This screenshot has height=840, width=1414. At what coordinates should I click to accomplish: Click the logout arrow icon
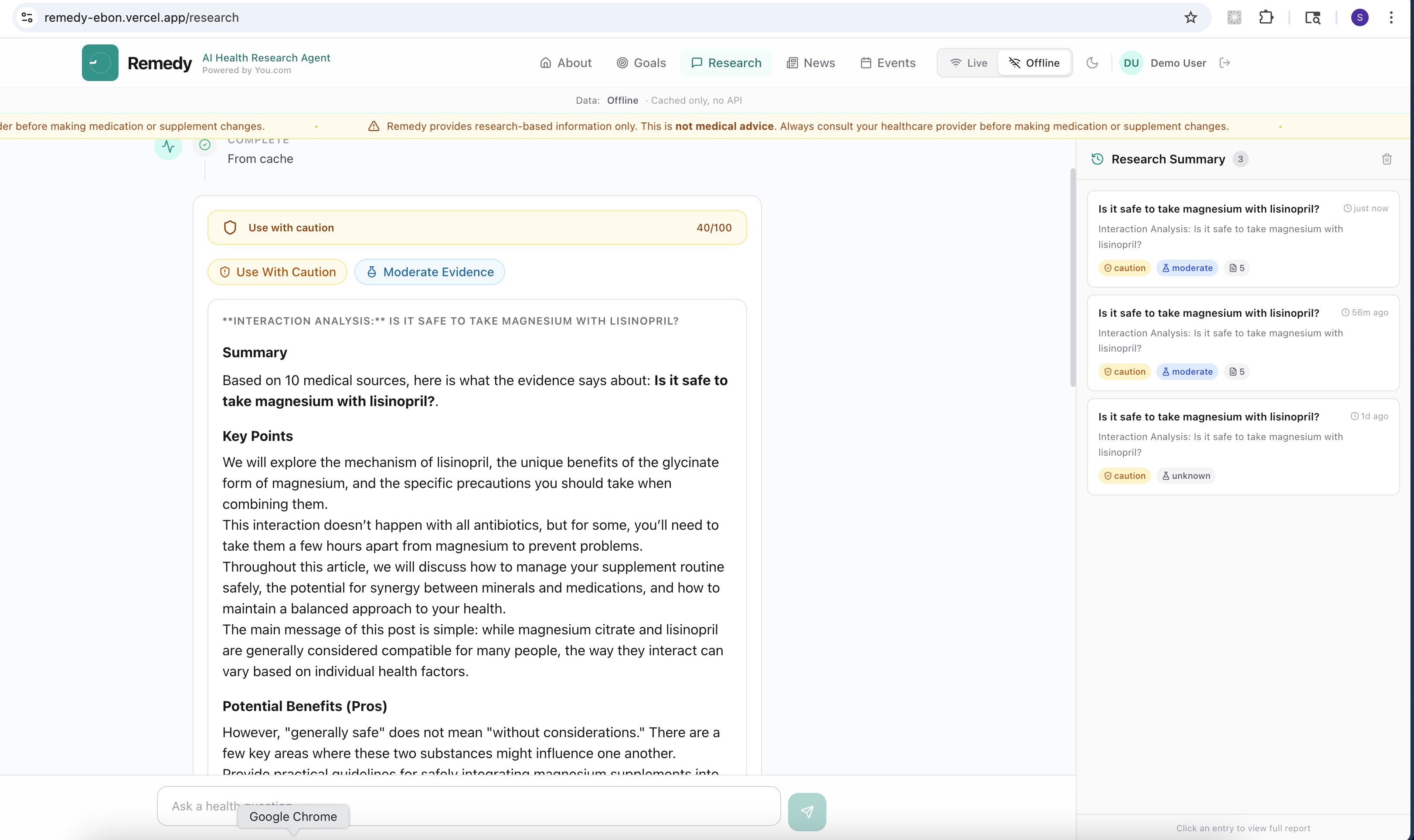[1225, 63]
